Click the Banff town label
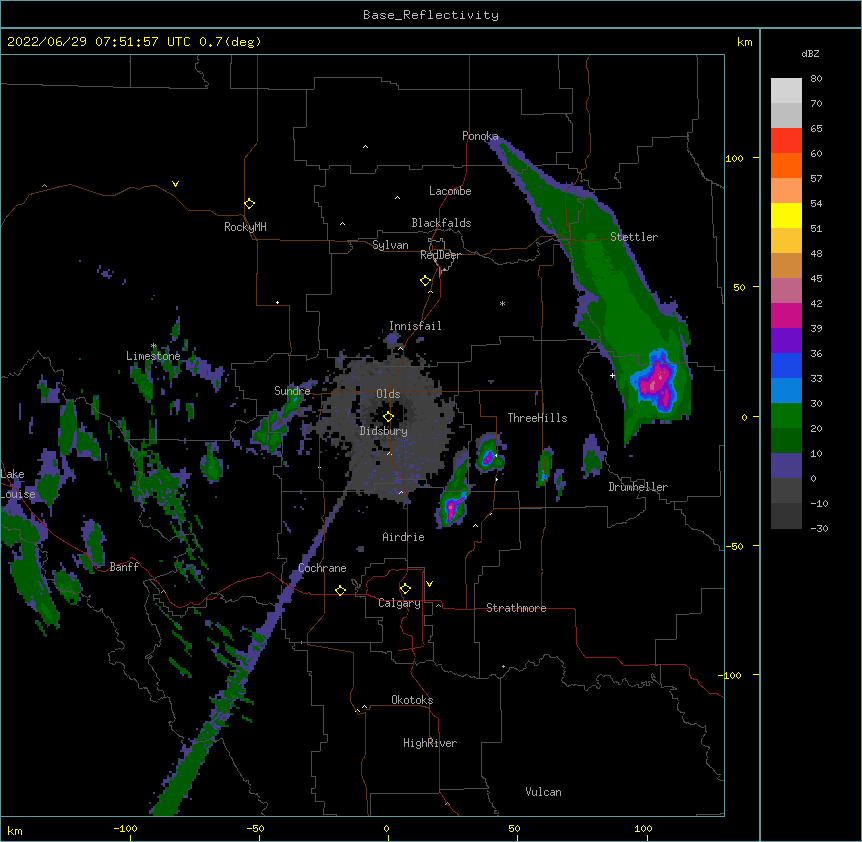Viewport: 862px width, 842px height. click(124, 567)
